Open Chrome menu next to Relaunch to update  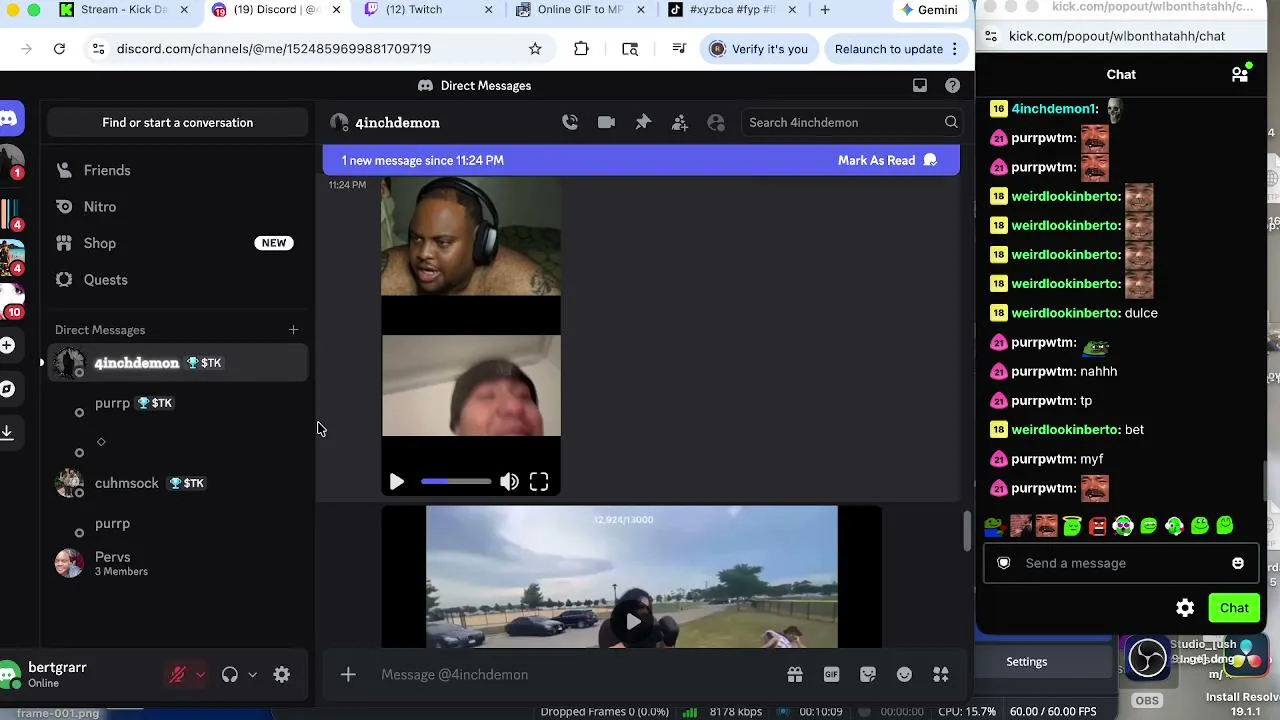(955, 49)
